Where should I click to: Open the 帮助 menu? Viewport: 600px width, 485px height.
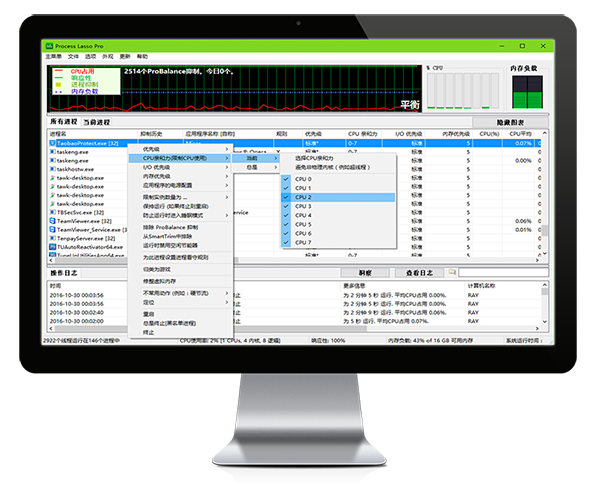(x=142, y=57)
